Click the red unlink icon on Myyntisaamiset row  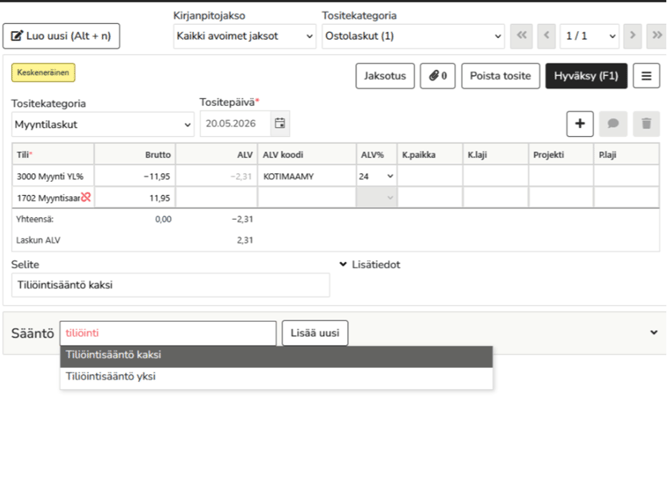(86, 198)
